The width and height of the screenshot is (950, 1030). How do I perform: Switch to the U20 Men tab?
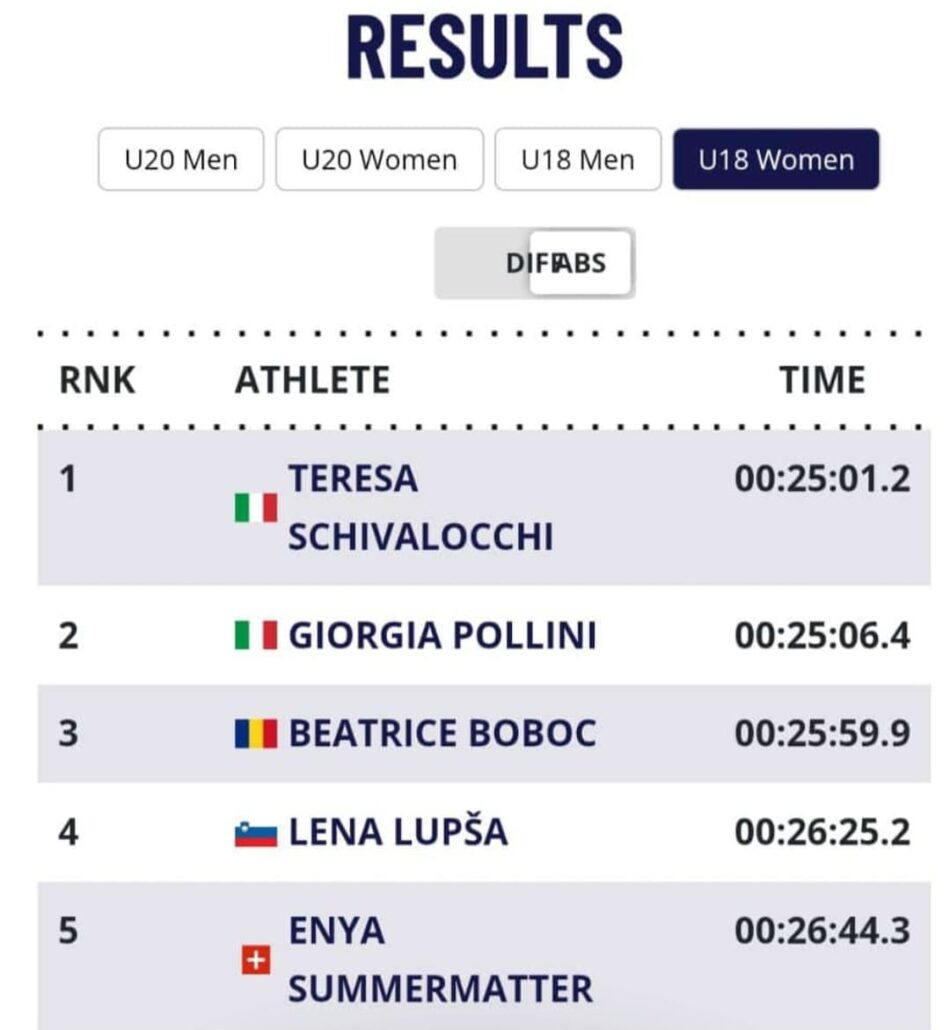click(181, 160)
